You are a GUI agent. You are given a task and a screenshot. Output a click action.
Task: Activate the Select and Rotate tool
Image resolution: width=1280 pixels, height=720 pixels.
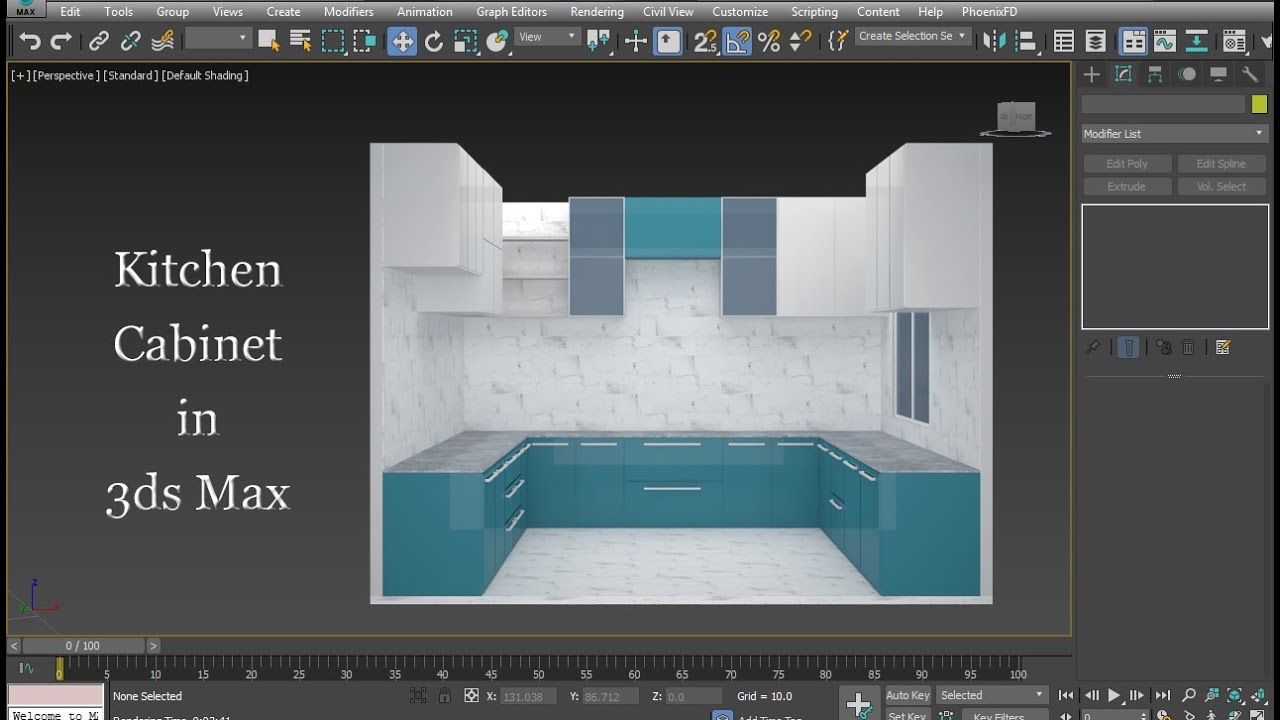coord(434,41)
